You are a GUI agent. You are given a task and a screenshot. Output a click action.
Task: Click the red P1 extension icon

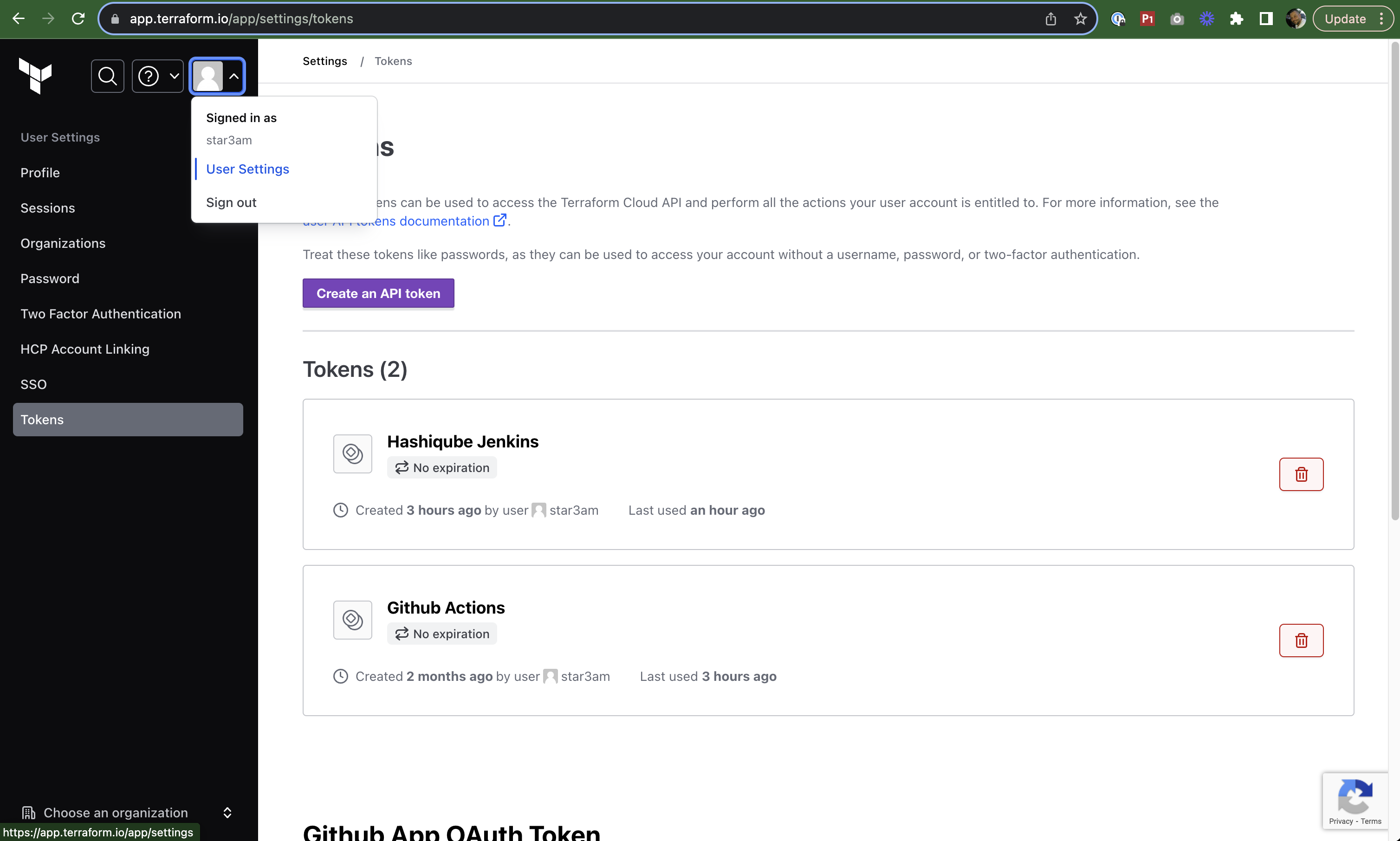point(1147,19)
